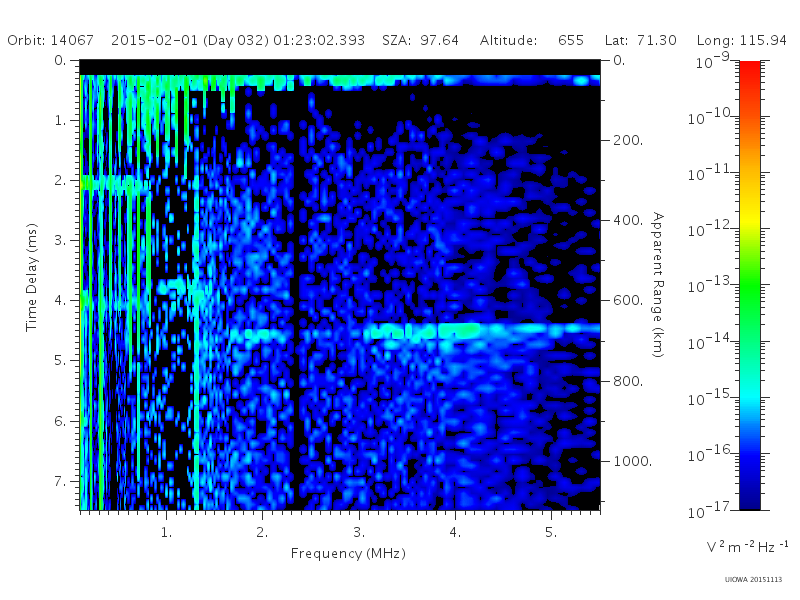Image resolution: width=800 pixels, height=600 pixels.
Task: Click the '5.' time delay tick label
Action: (60, 361)
